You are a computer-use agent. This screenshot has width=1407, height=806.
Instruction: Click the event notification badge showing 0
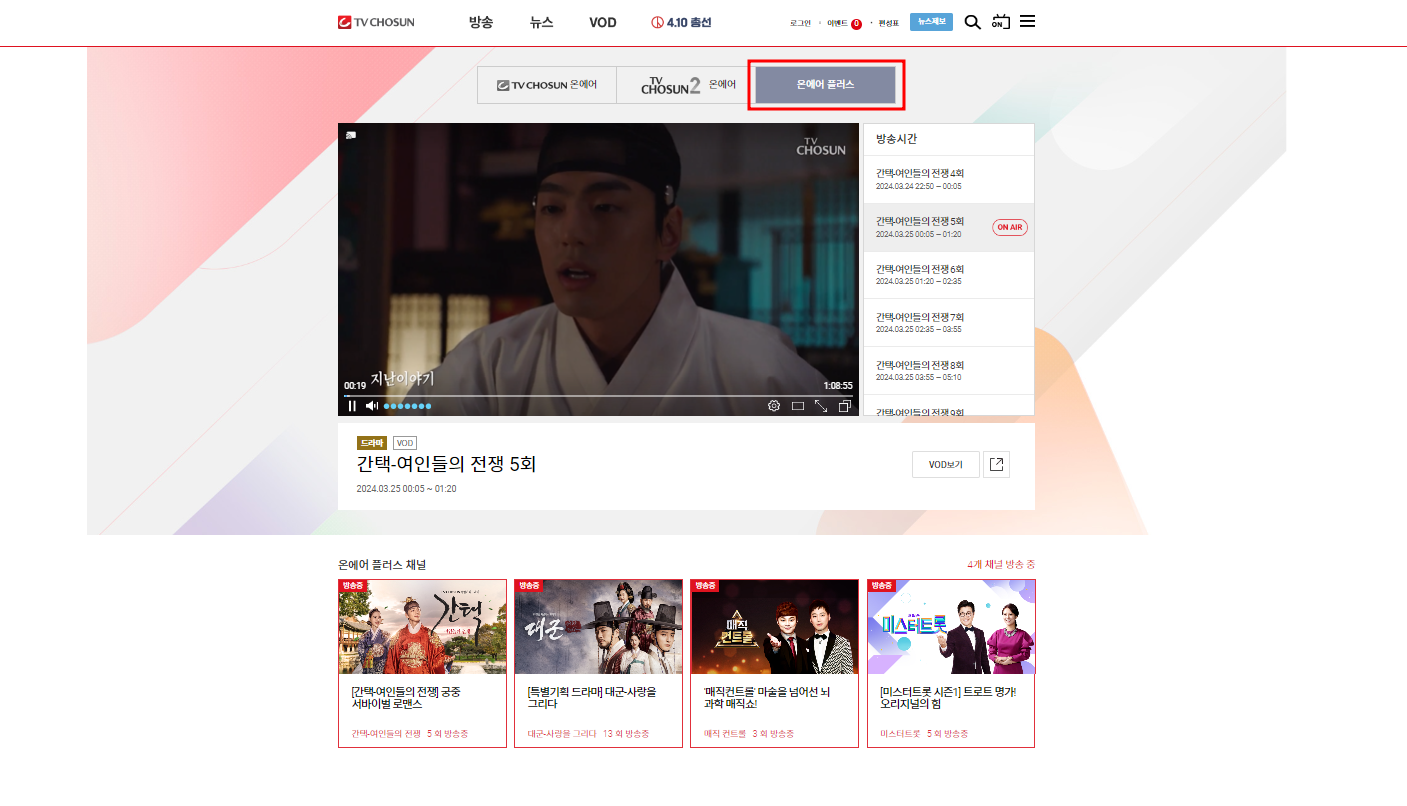click(x=856, y=24)
